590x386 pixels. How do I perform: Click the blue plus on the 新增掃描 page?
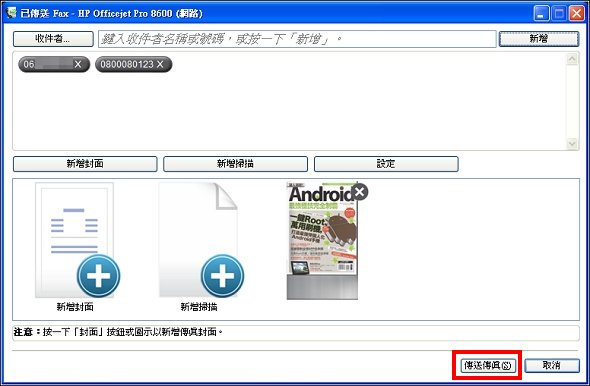[x=222, y=276]
